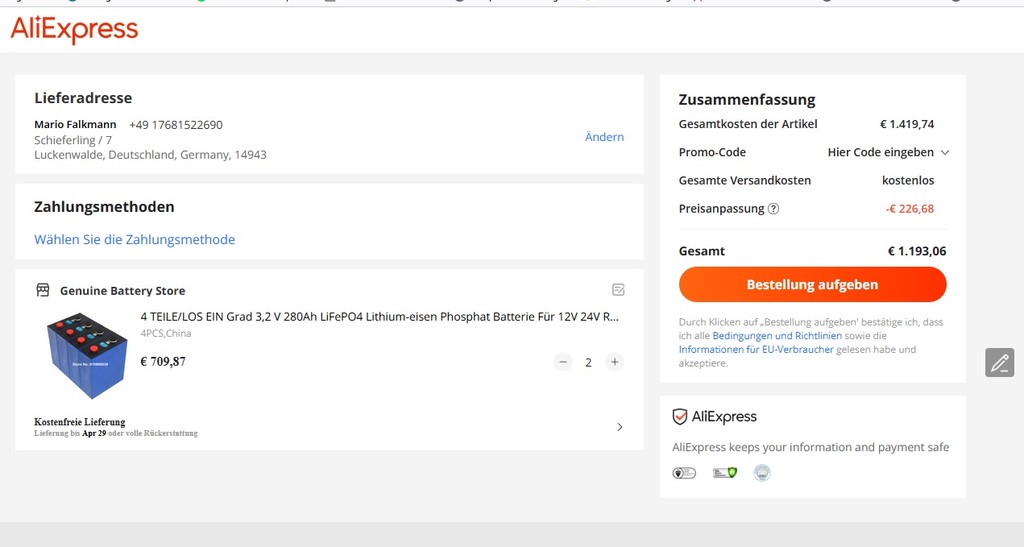Click the seller note edit icon

click(x=618, y=289)
